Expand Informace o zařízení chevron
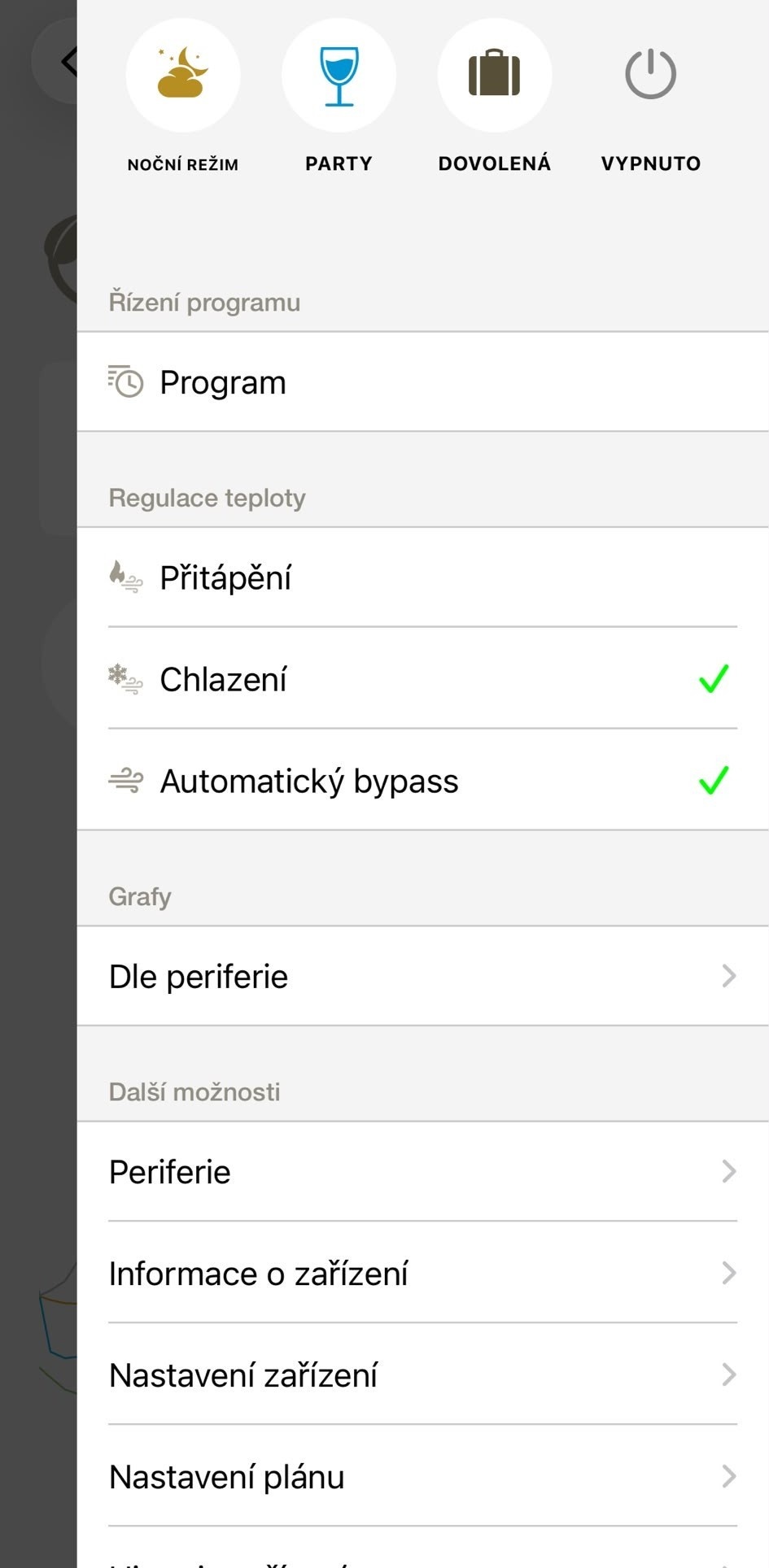The image size is (769, 1568). tap(729, 1273)
